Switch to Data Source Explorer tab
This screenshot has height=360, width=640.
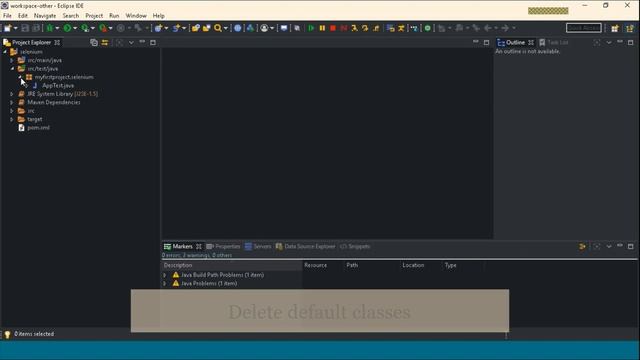tap(305, 247)
